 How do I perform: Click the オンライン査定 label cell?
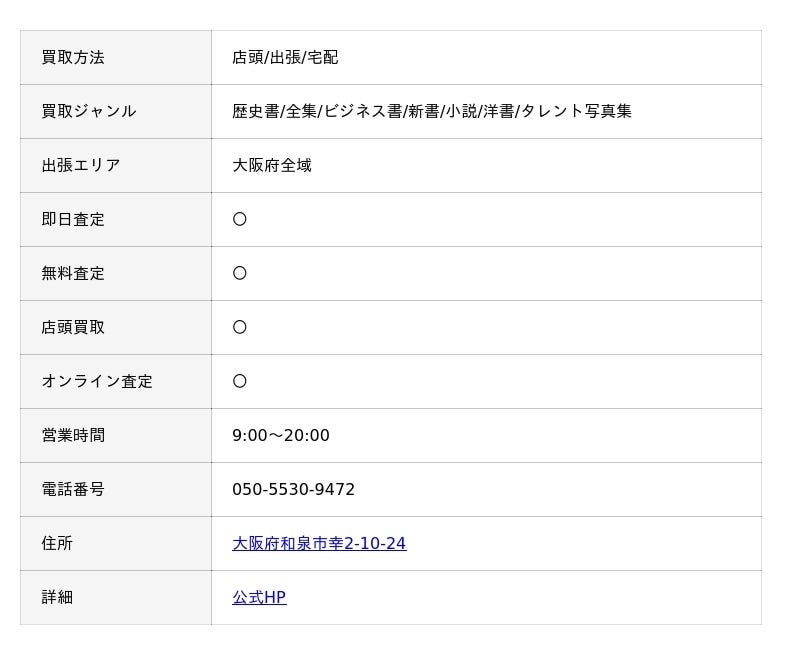pos(116,382)
